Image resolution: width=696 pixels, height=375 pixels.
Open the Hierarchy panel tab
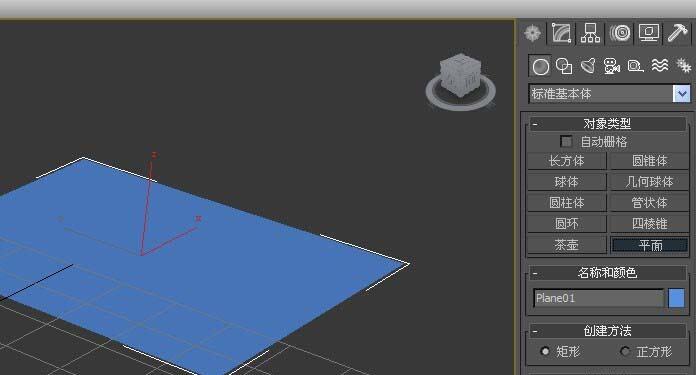pyautogui.click(x=590, y=33)
